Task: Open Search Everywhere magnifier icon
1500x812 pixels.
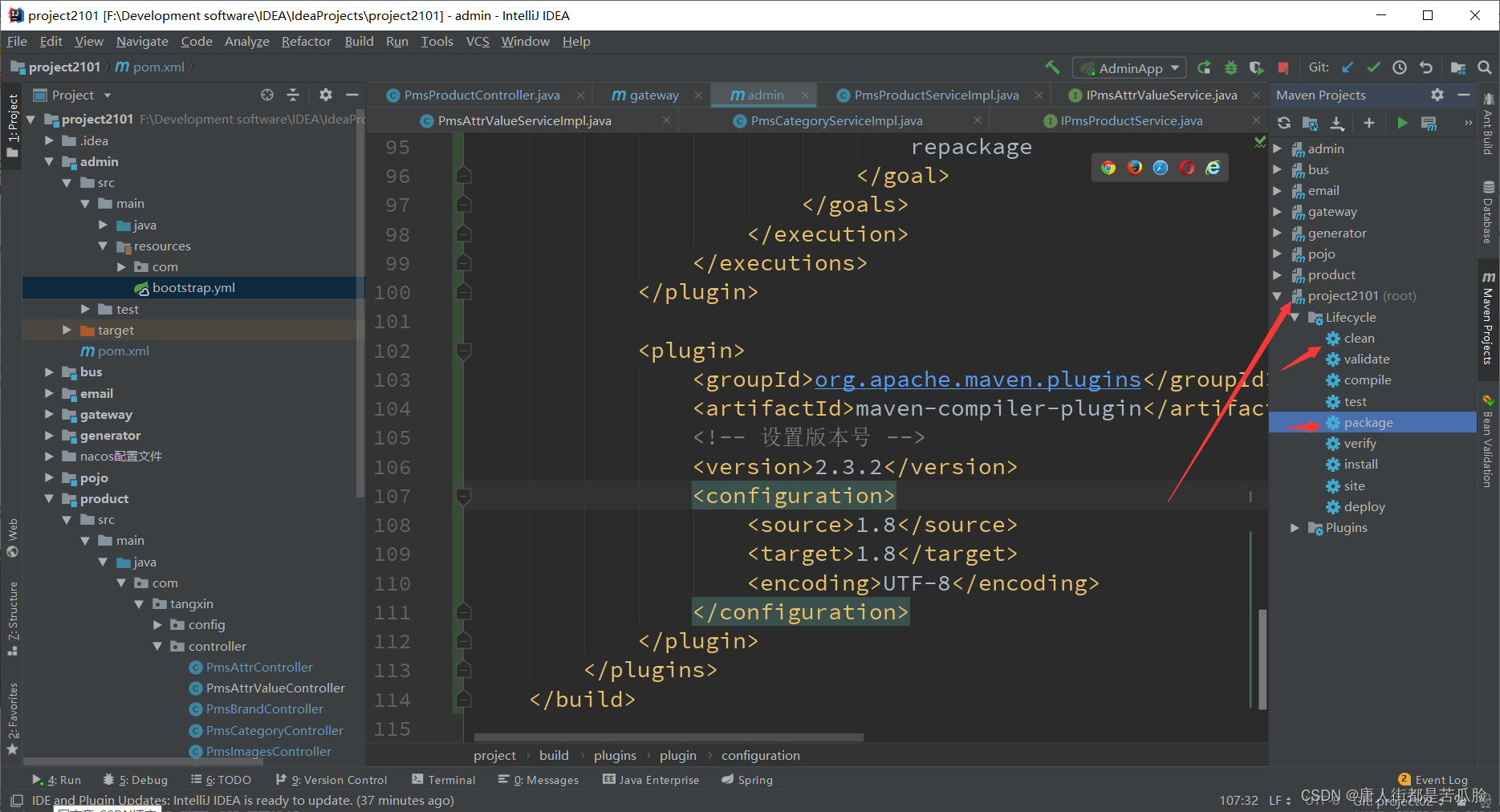Action: [1485, 67]
